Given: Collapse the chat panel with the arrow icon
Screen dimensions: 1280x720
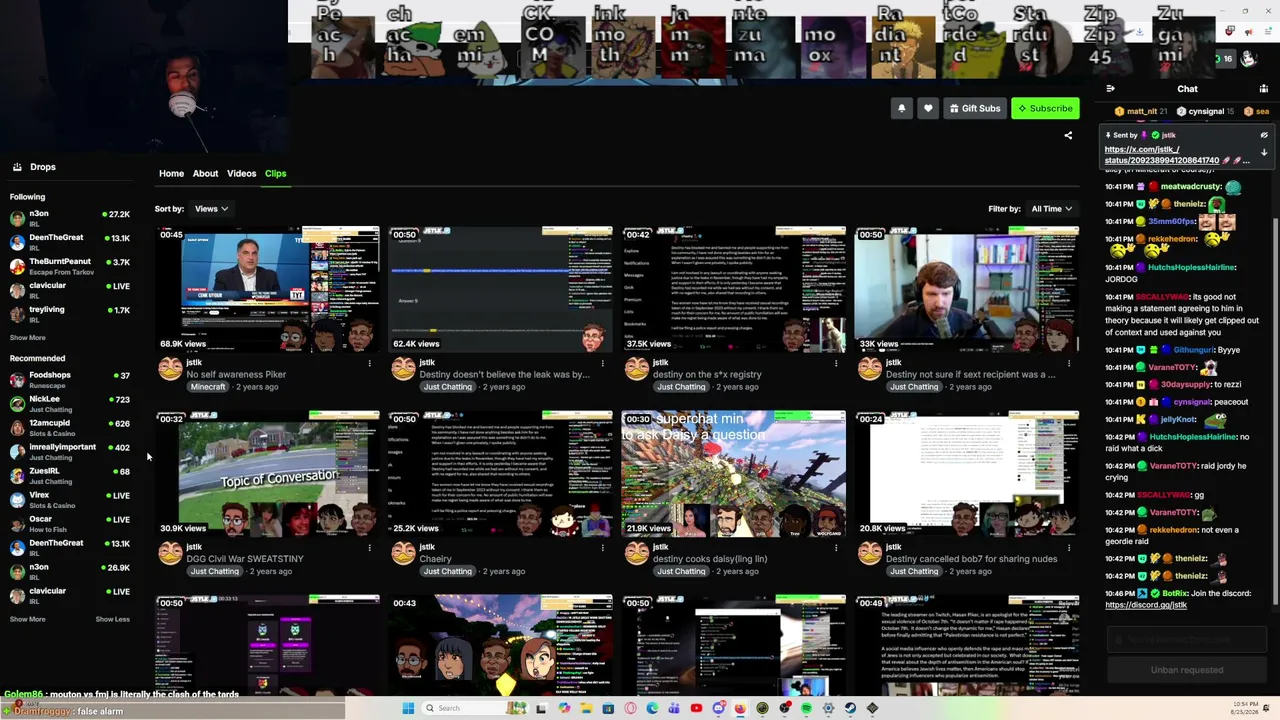Looking at the screenshot, I should 1110,89.
